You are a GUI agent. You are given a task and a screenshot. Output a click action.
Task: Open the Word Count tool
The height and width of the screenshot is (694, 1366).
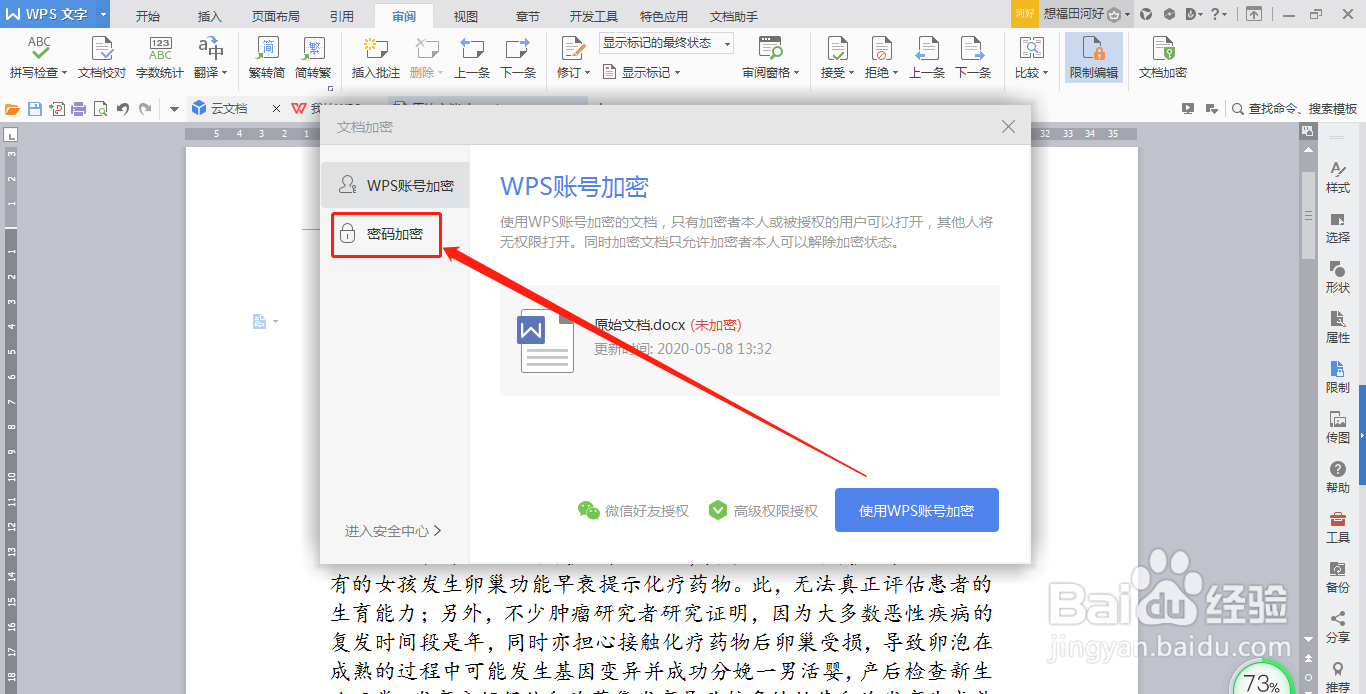(159, 57)
